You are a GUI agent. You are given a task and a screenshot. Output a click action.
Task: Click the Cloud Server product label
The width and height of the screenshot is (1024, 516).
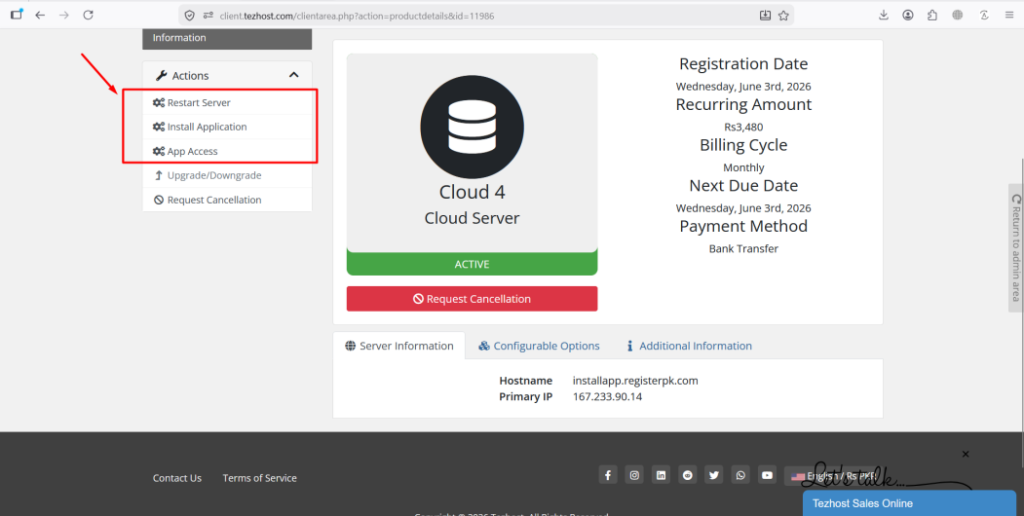tap(472, 218)
